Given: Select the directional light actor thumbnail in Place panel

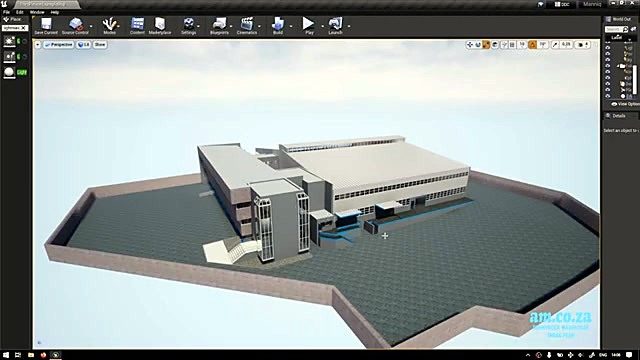Looking at the screenshot, I should point(9,41).
